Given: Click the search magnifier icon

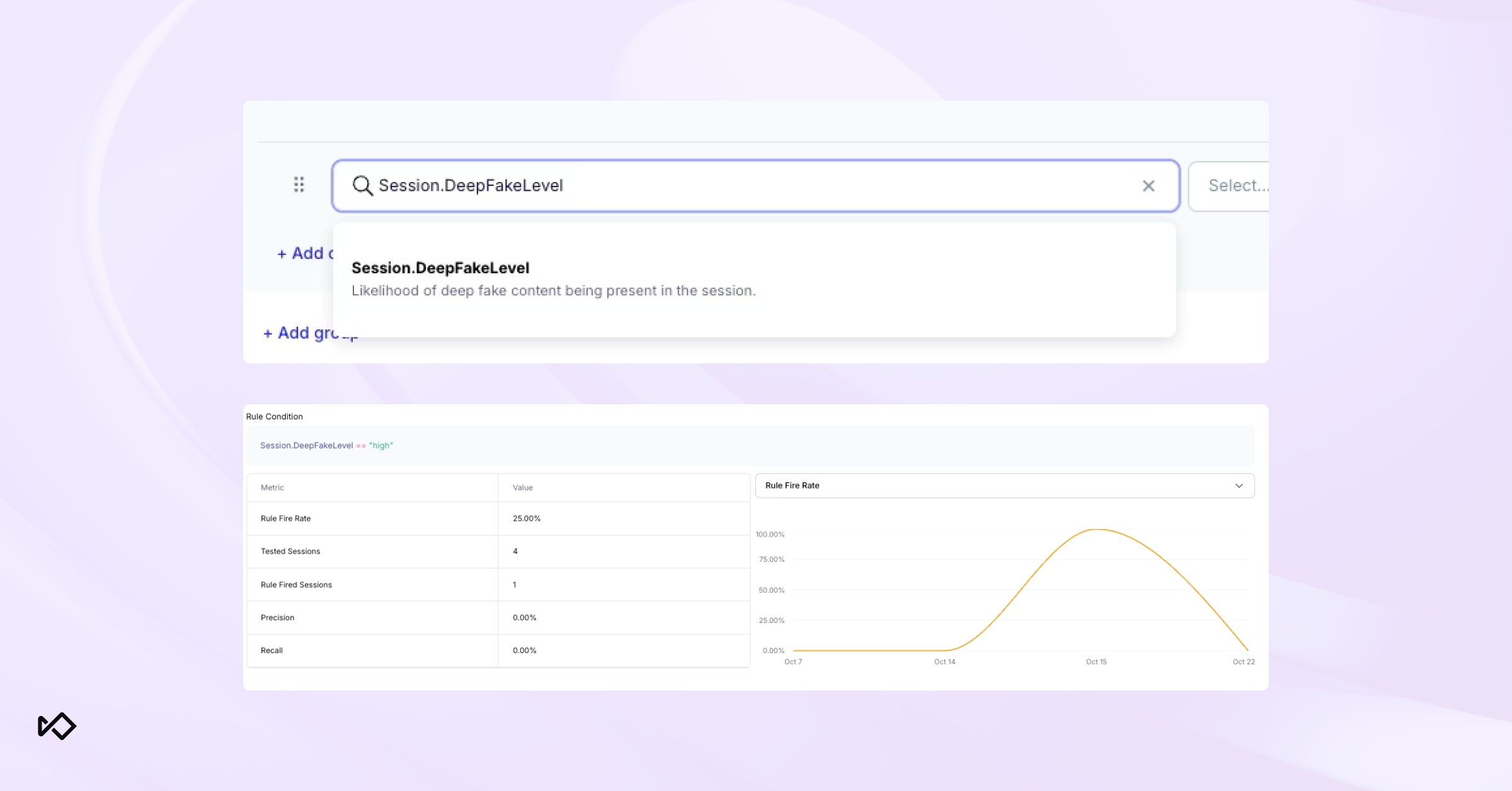Looking at the screenshot, I should (x=362, y=185).
